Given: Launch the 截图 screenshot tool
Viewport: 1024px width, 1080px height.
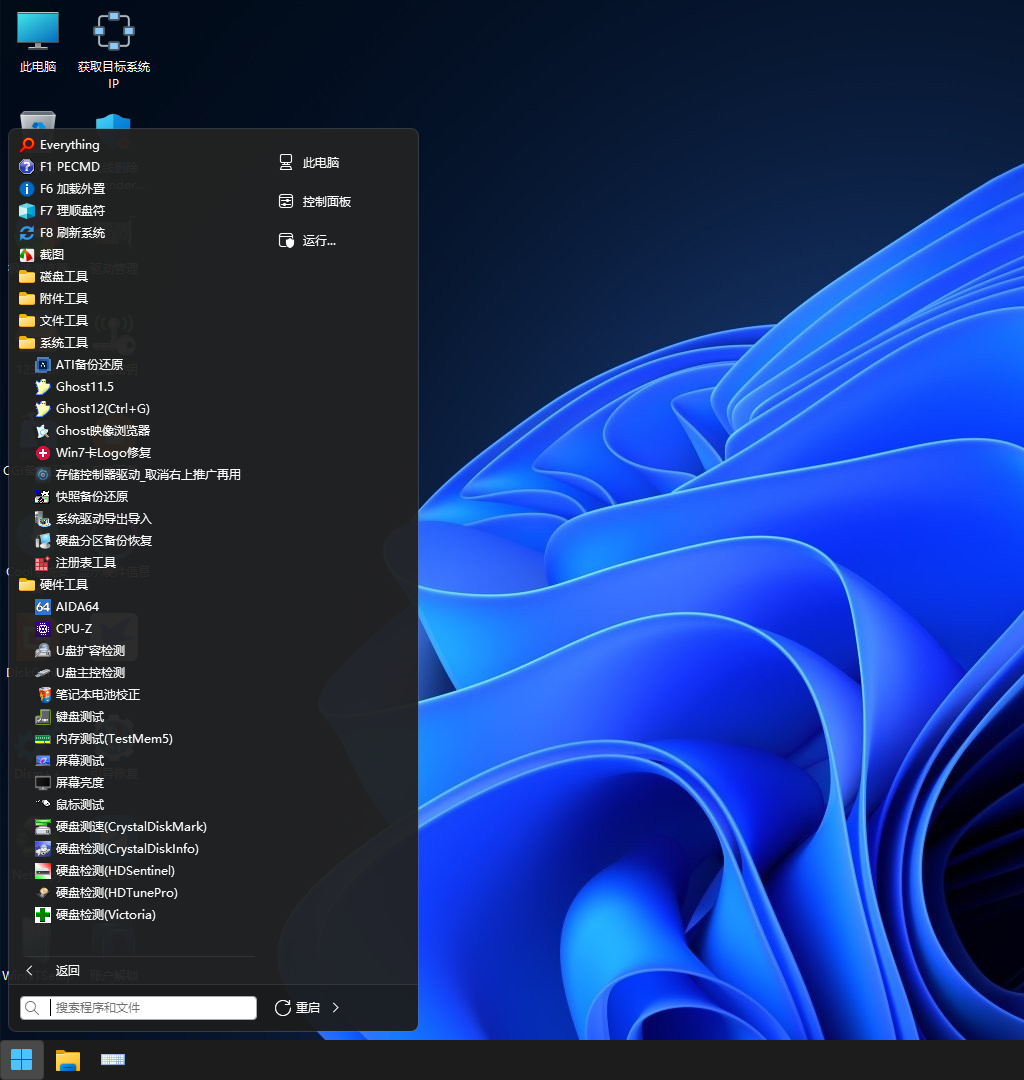Looking at the screenshot, I should pos(51,255).
